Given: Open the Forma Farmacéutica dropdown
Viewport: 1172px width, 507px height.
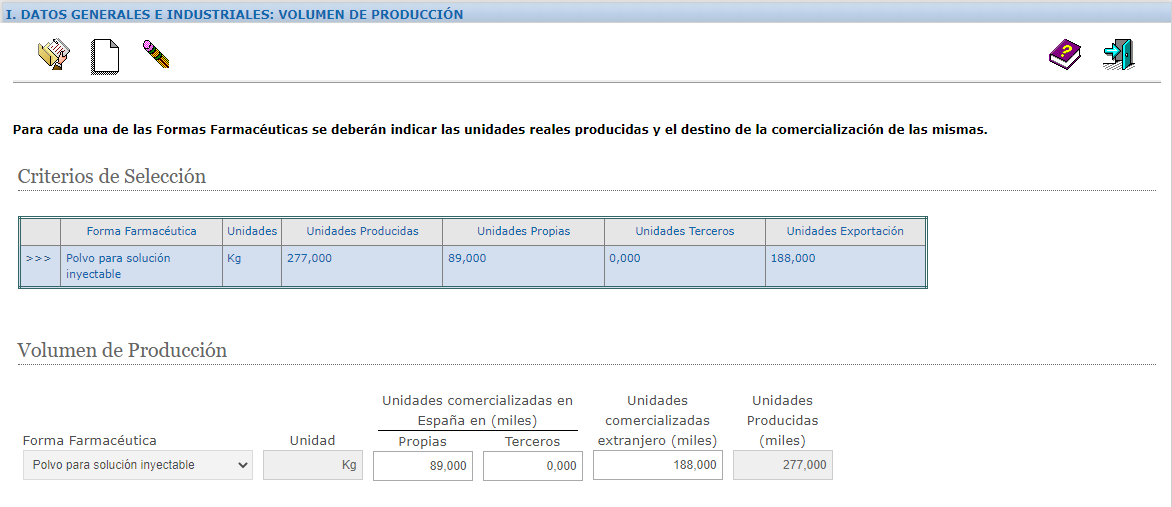Looking at the screenshot, I should click(138, 465).
